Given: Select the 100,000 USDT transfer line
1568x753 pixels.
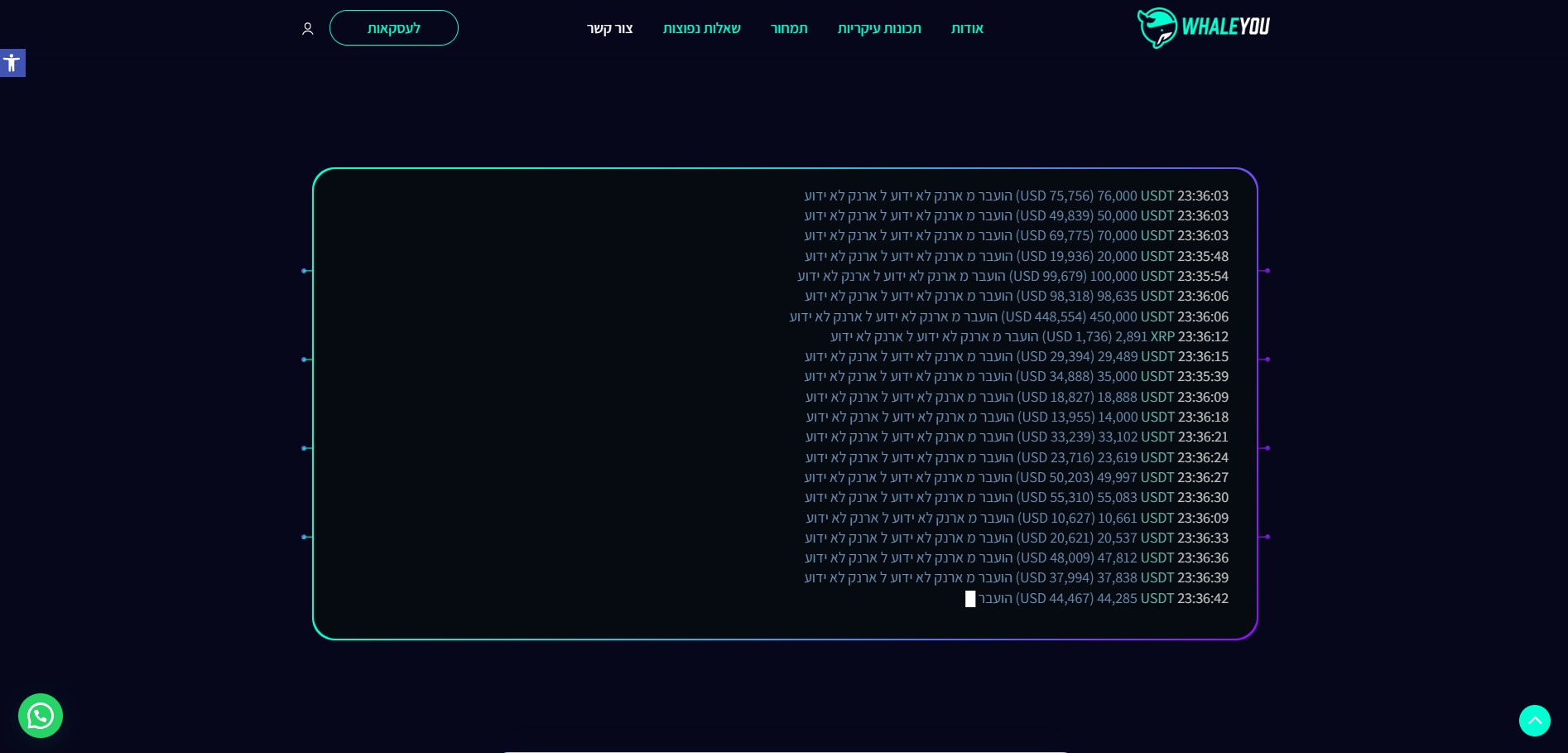Looking at the screenshot, I should [1013, 277].
